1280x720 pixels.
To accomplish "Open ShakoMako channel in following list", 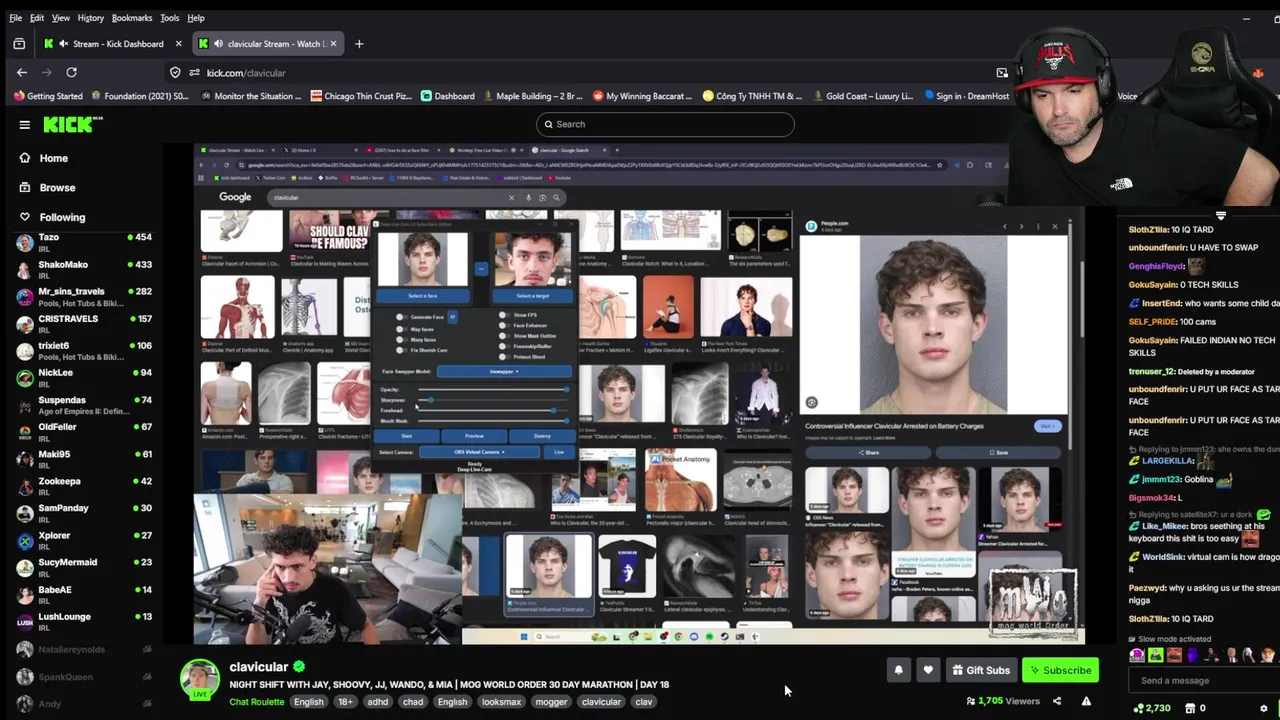I will (x=84, y=270).
